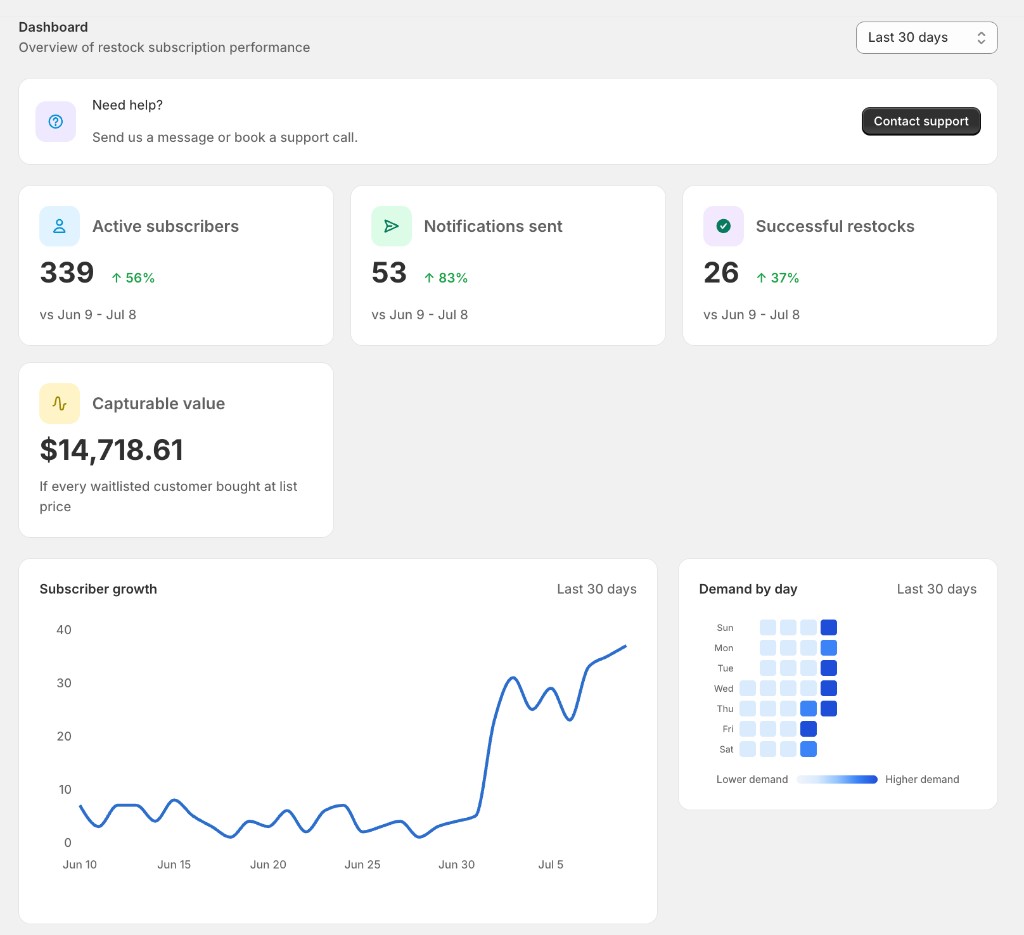Click the Notifications sent paper plane icon
Image resolution: width=1024 pixels, height=935 pixels.
[x=391, y=226]
